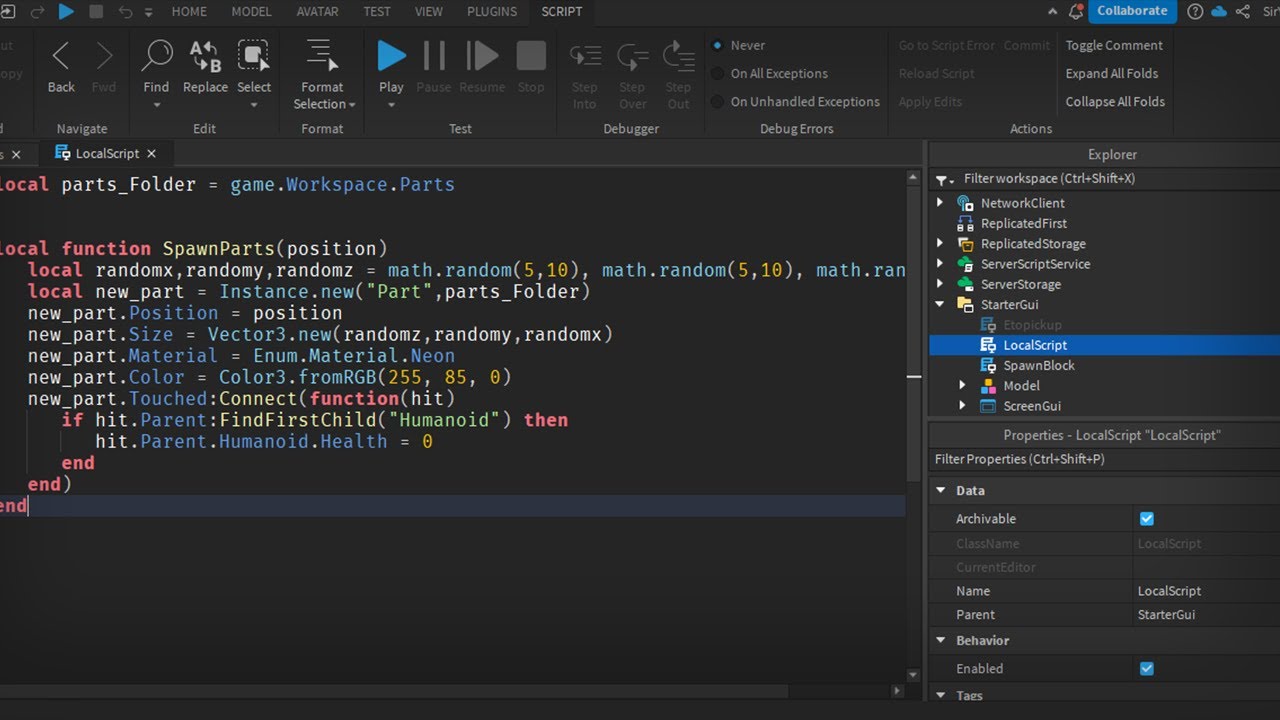1280x720 pixels.
Task: Collapse the Data properties section
Action: tap(941, 491)
